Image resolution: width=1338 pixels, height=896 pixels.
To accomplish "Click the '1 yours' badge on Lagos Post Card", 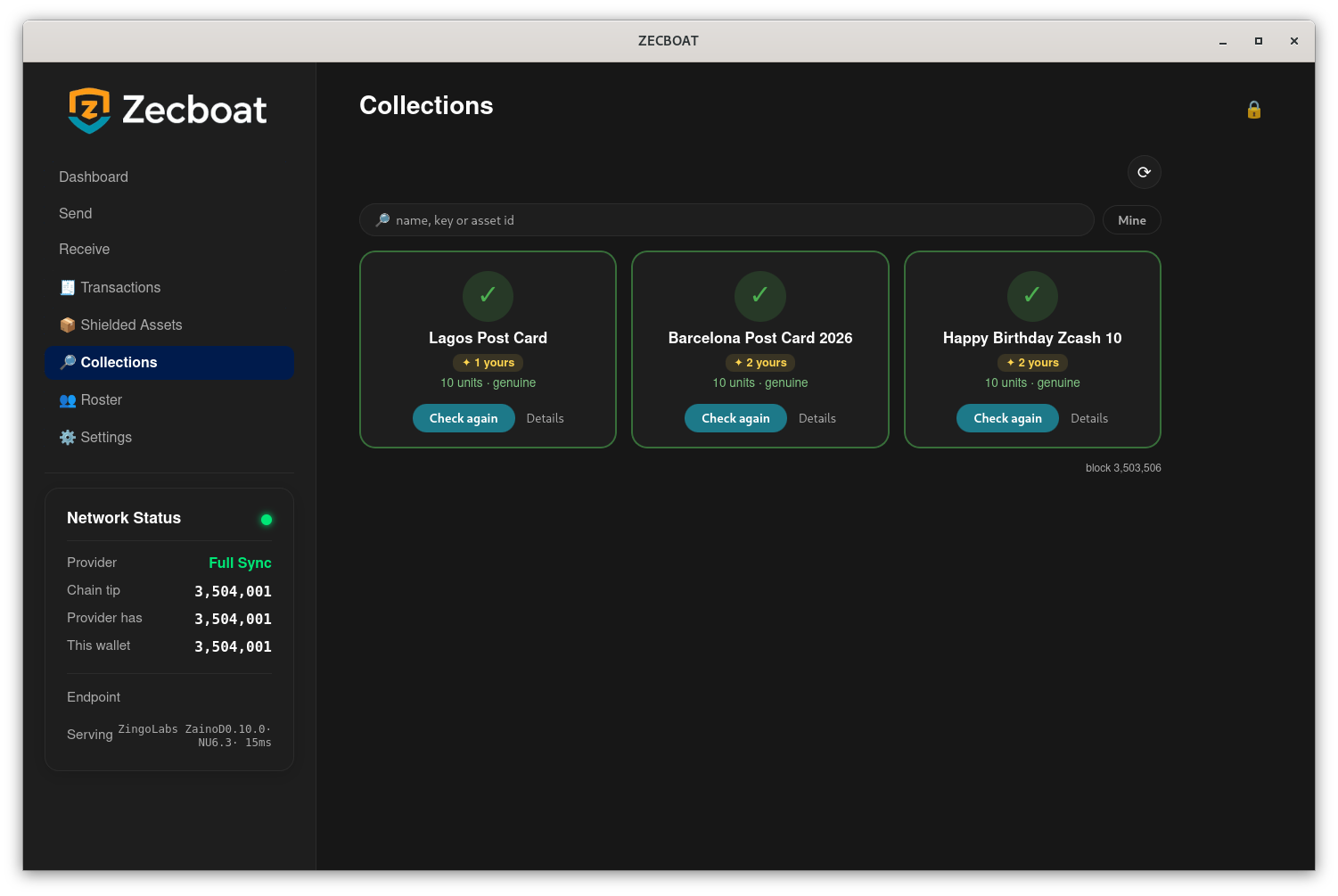I will 488,363.
